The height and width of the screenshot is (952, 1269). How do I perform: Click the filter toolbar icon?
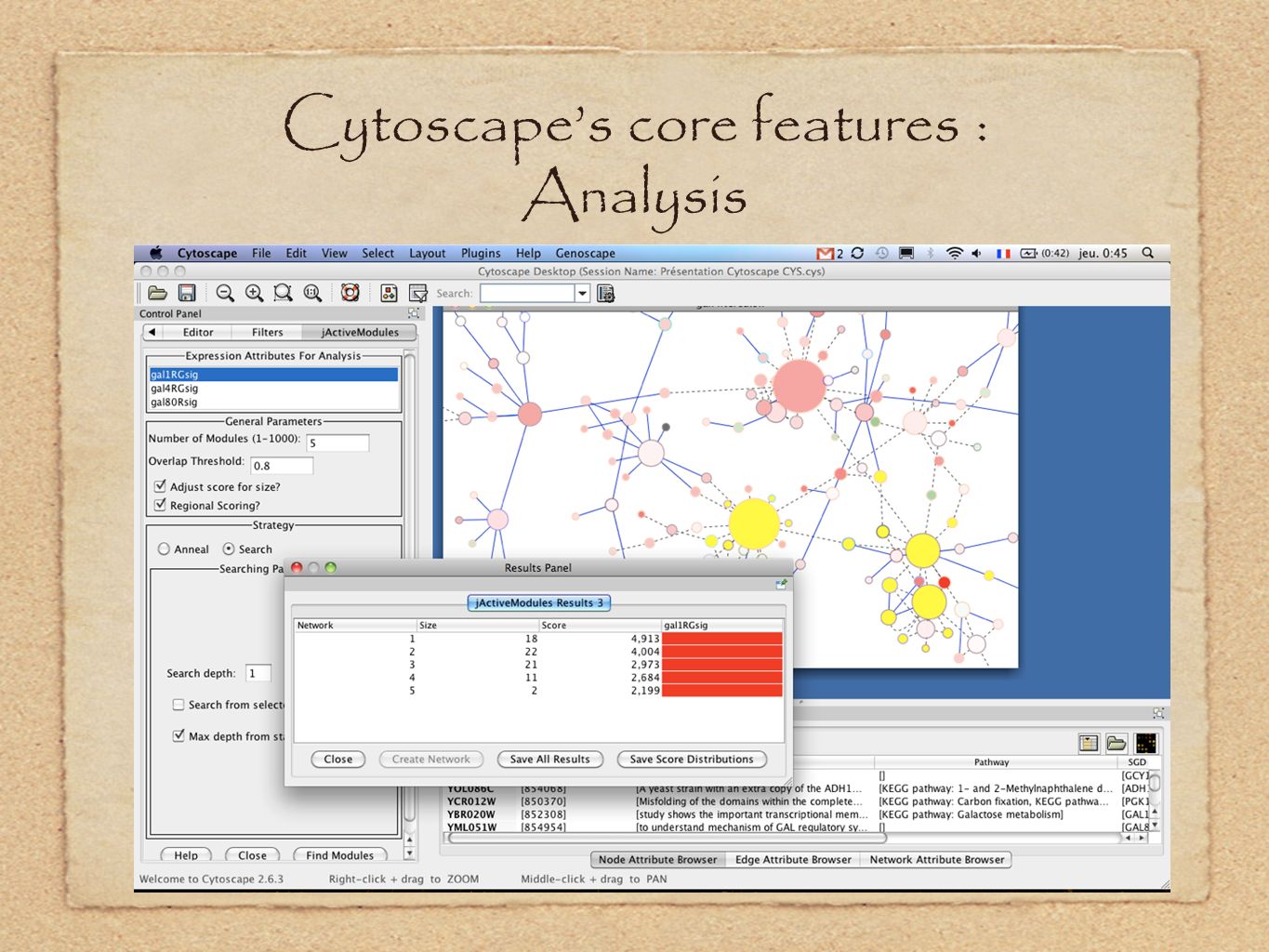tap(418, 293)
